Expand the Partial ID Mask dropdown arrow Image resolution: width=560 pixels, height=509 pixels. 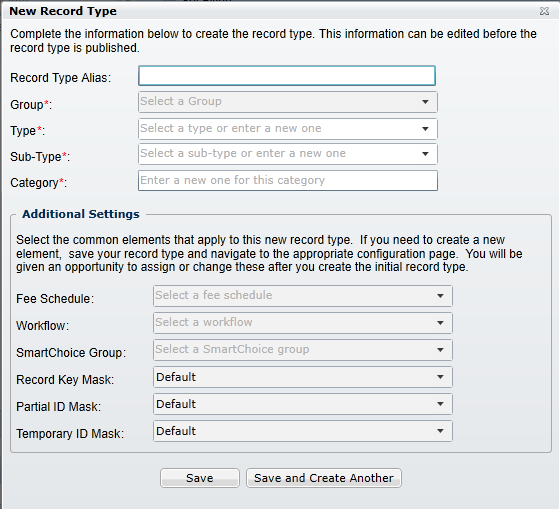(440, 404)
